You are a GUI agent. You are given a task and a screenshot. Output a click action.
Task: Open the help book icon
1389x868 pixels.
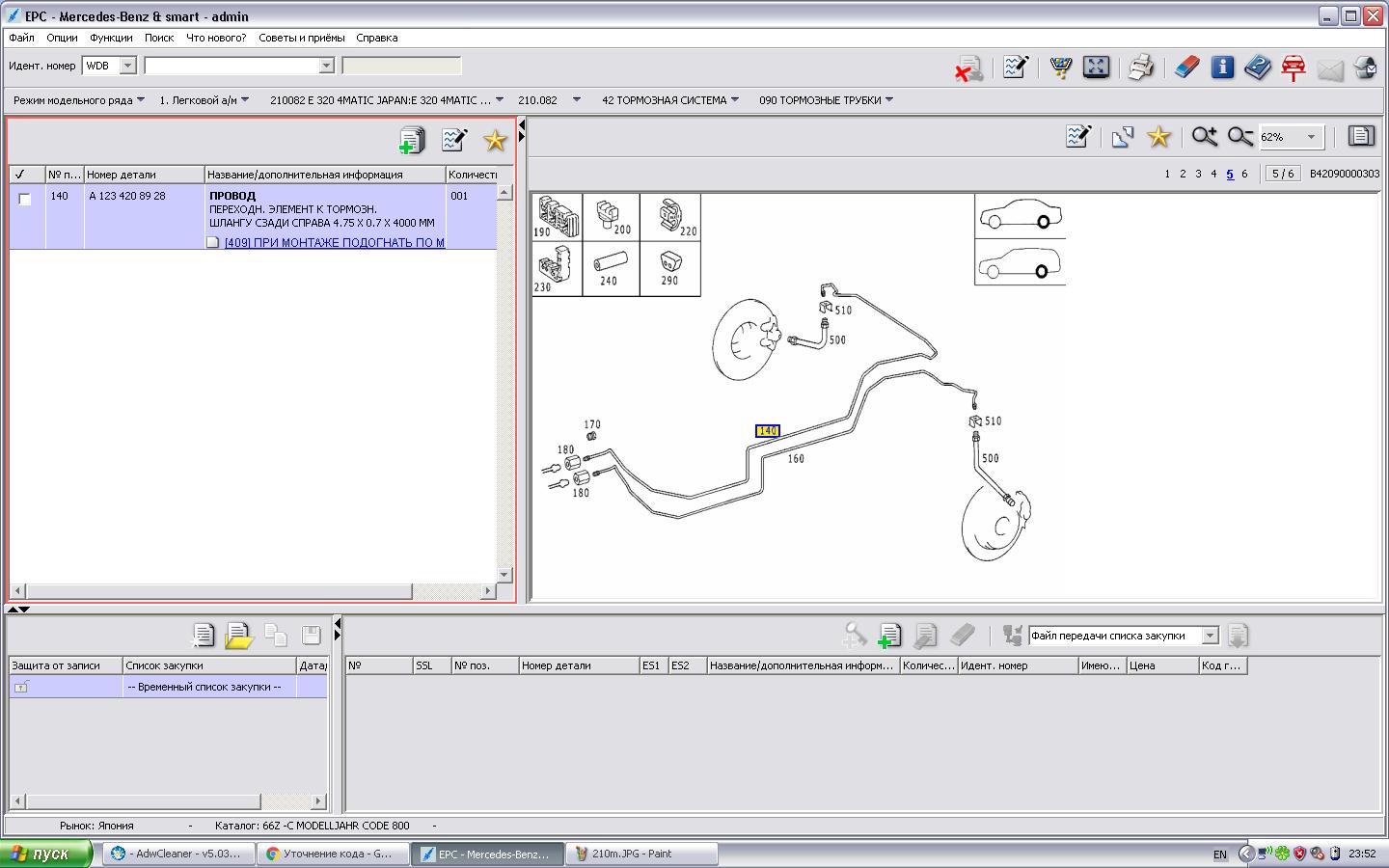click(1258, 68)
